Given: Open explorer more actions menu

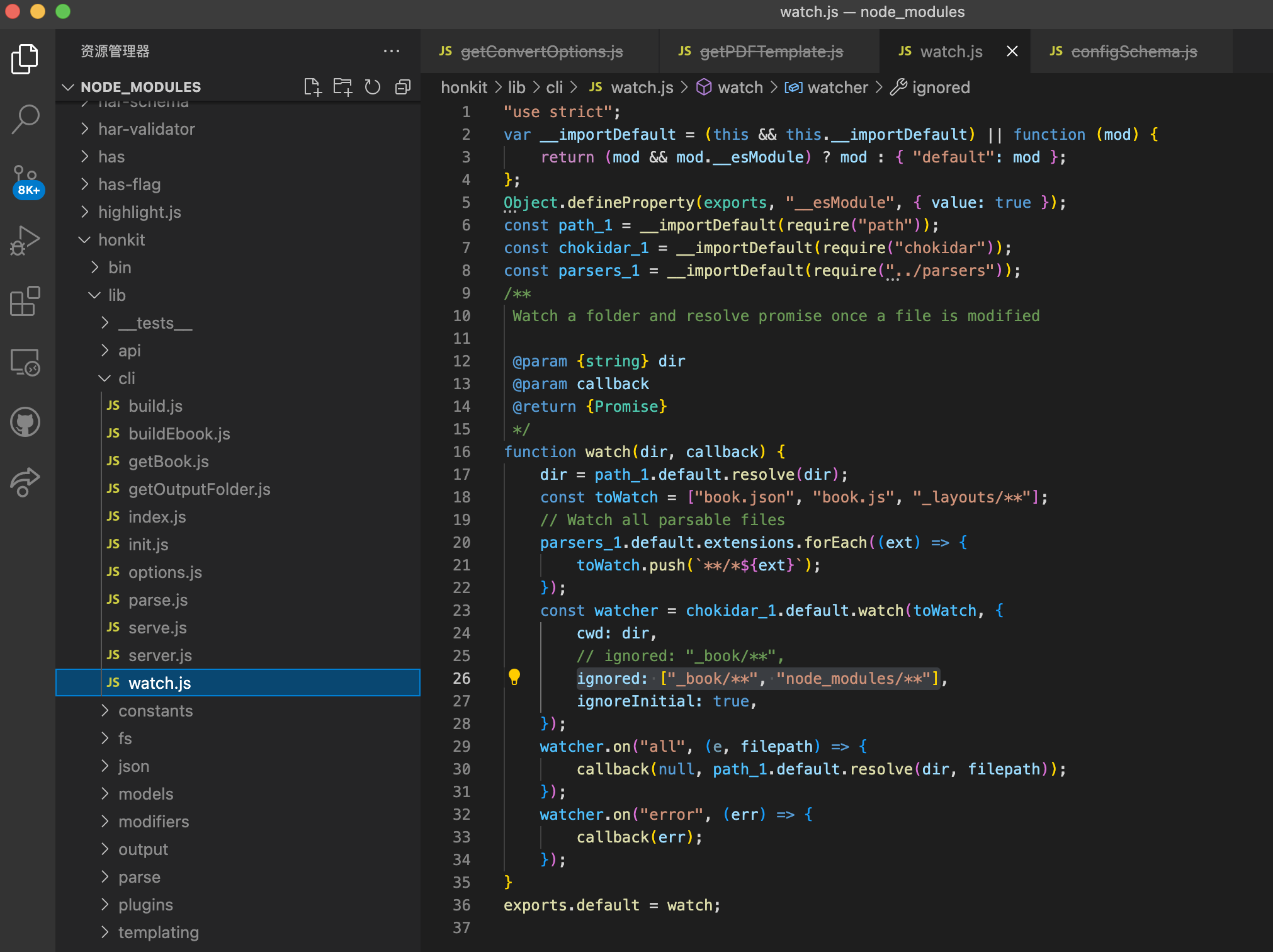Looking at the screenshot, I should tap(392, 51).
